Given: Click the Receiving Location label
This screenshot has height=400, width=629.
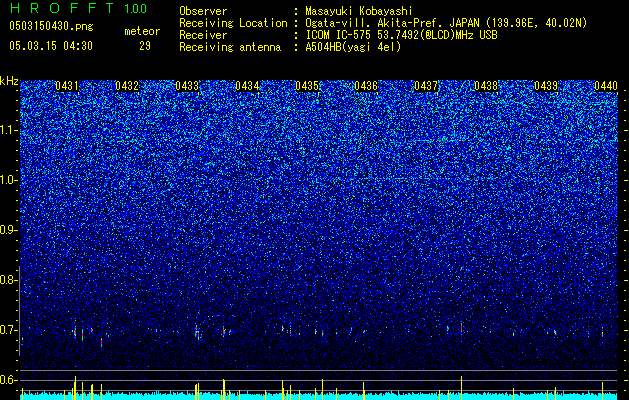Looking at the screenshot, I should (233, 23).
